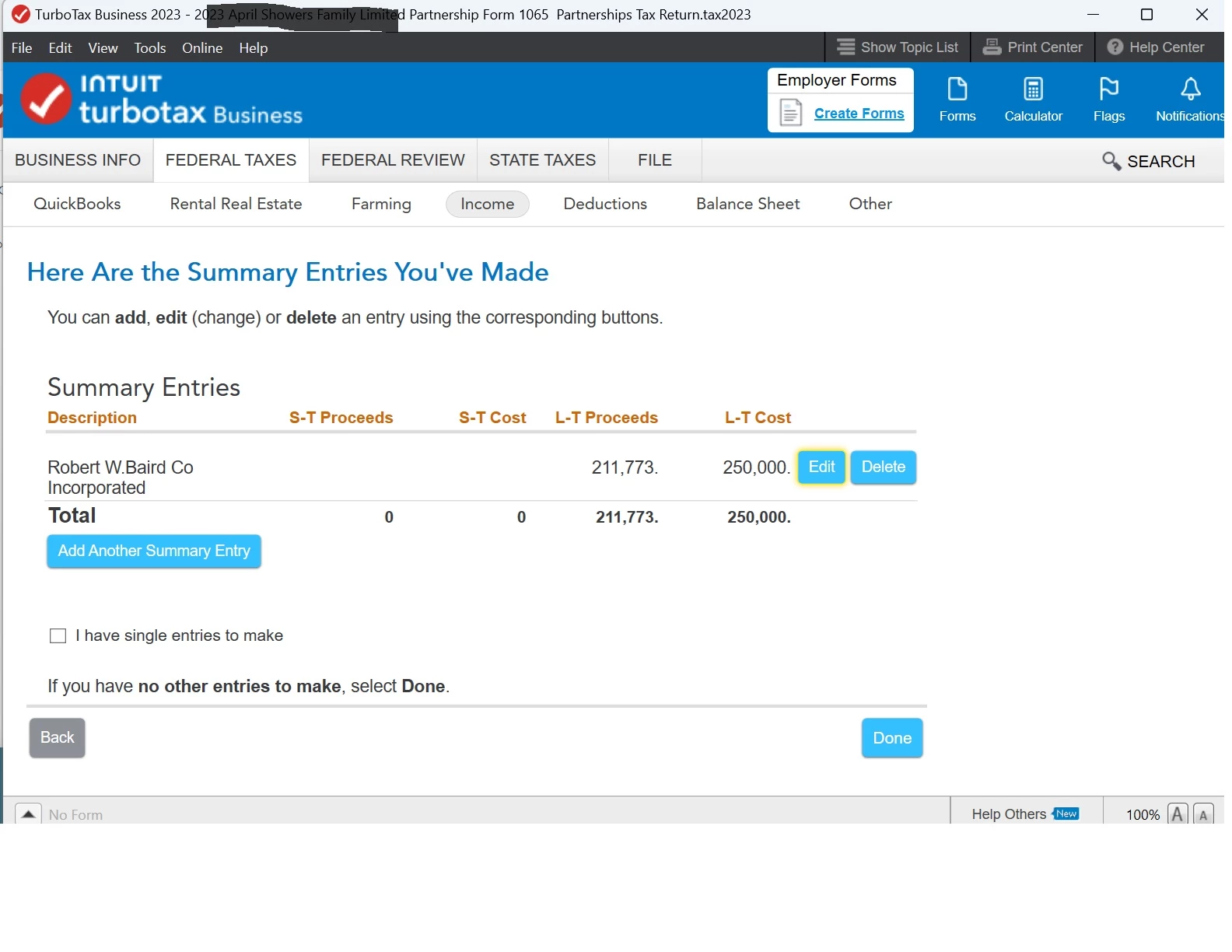This screenshot has width=1232, height=952.
Task: Switch to FEDERAL REVIEW tab
Action: pyautogui.click(x=393, y=160)
